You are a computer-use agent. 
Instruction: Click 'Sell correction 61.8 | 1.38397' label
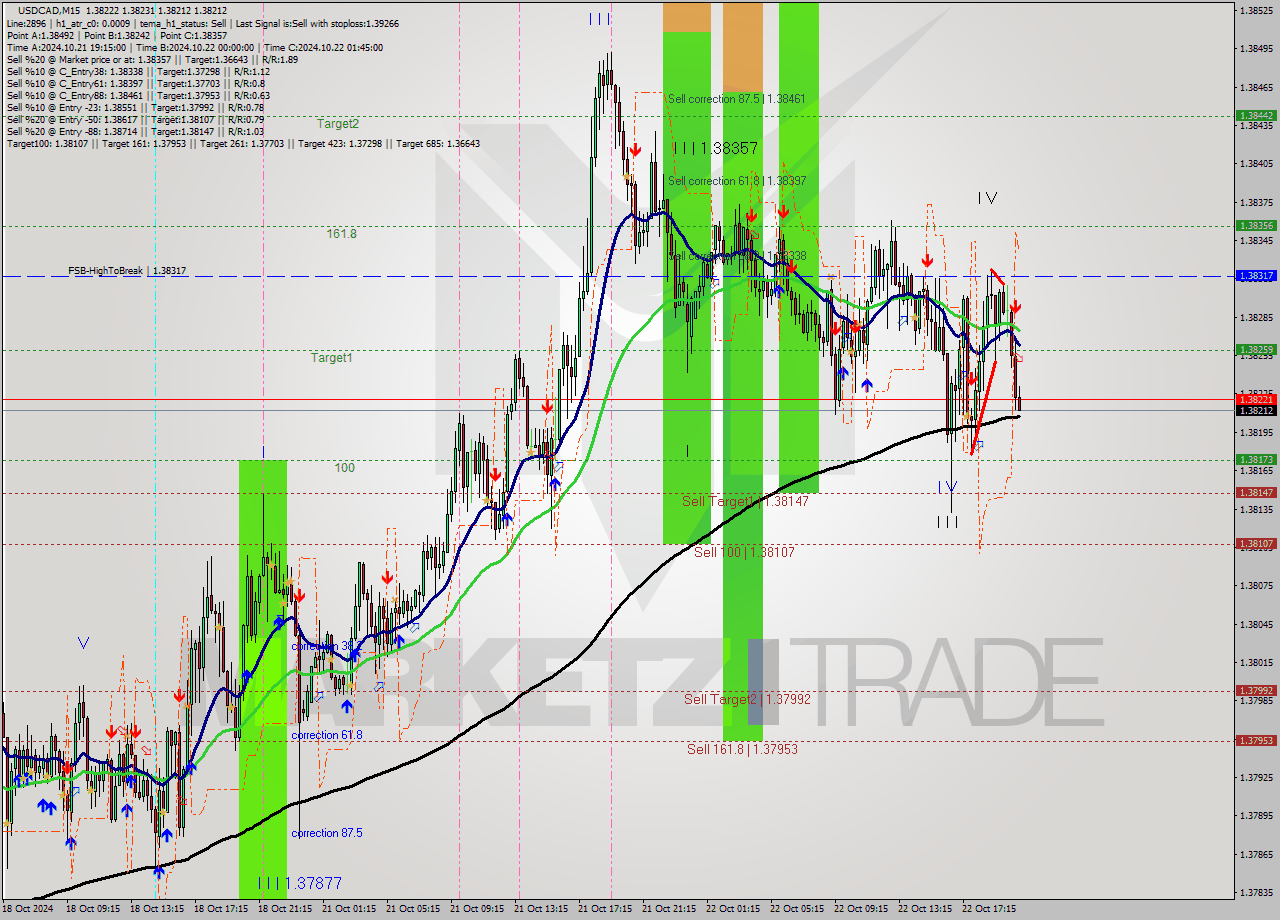coord(736,181)
